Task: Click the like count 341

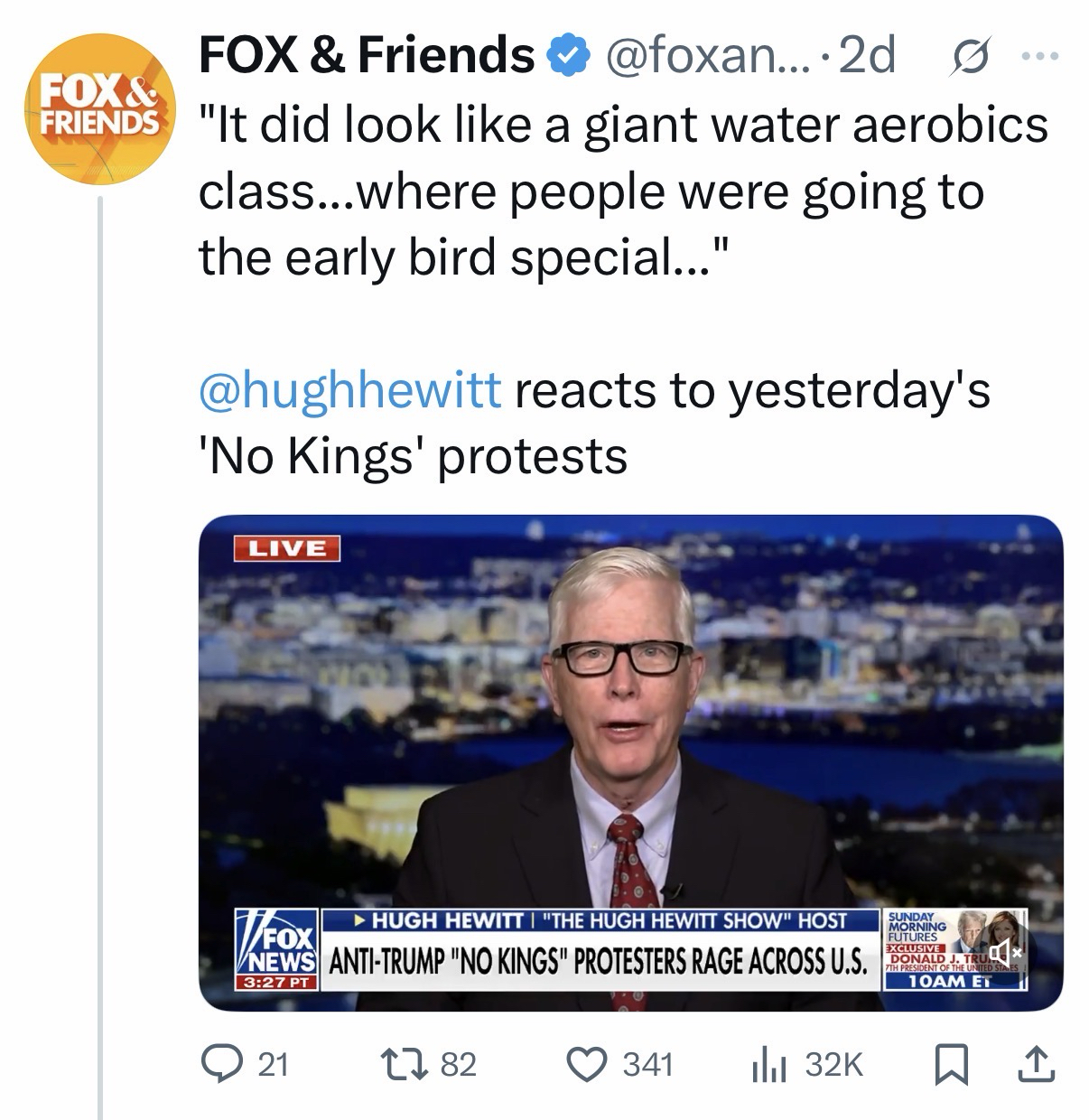Action: click(x=647, y=1065)
